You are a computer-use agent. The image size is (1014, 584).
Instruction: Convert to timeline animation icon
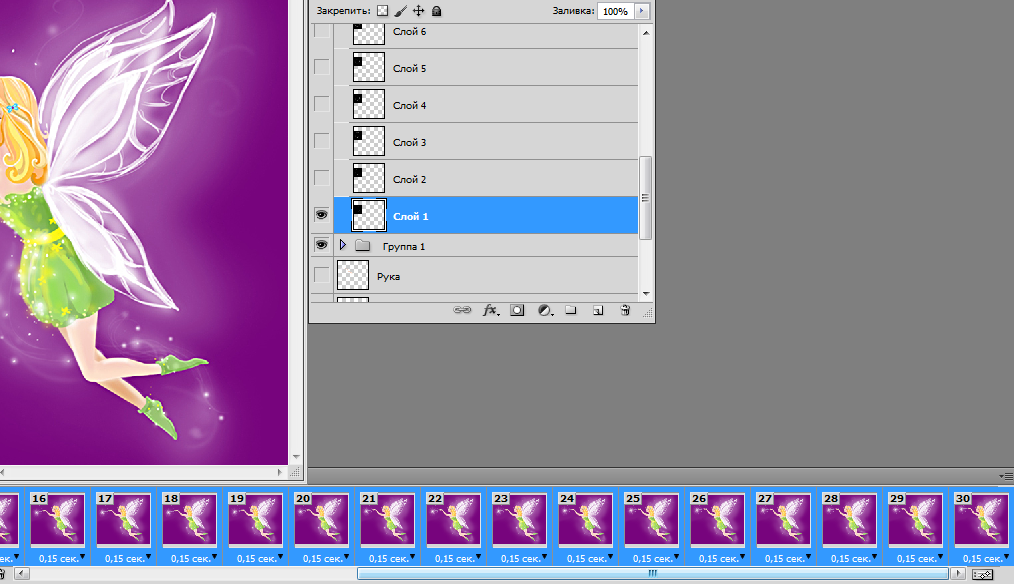pos(982,574)
